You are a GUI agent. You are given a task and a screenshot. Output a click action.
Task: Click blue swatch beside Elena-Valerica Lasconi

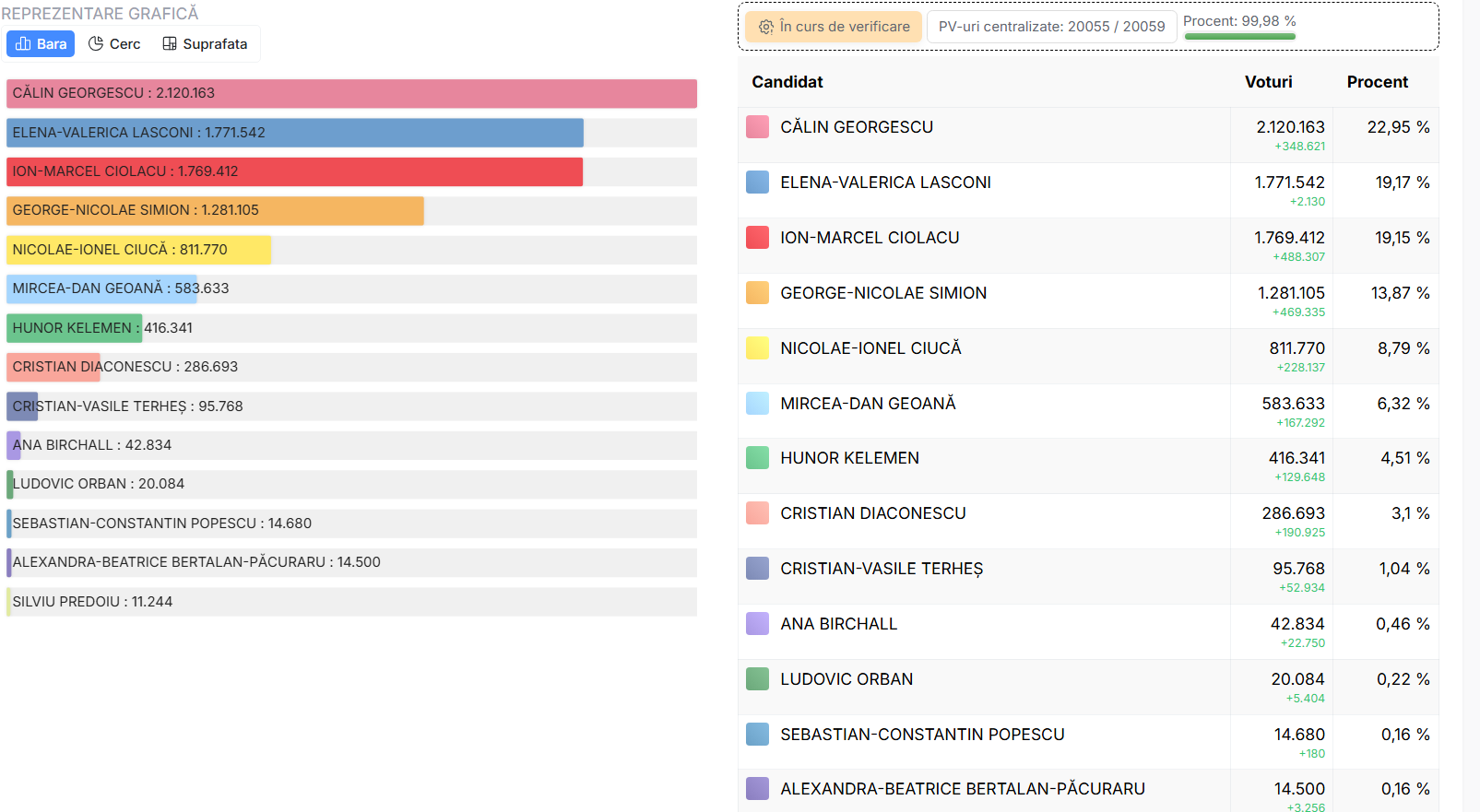pos(757,182)
